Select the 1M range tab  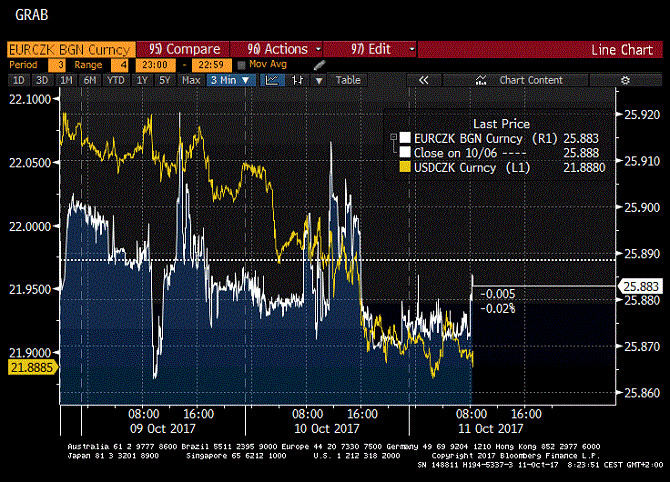66,80
